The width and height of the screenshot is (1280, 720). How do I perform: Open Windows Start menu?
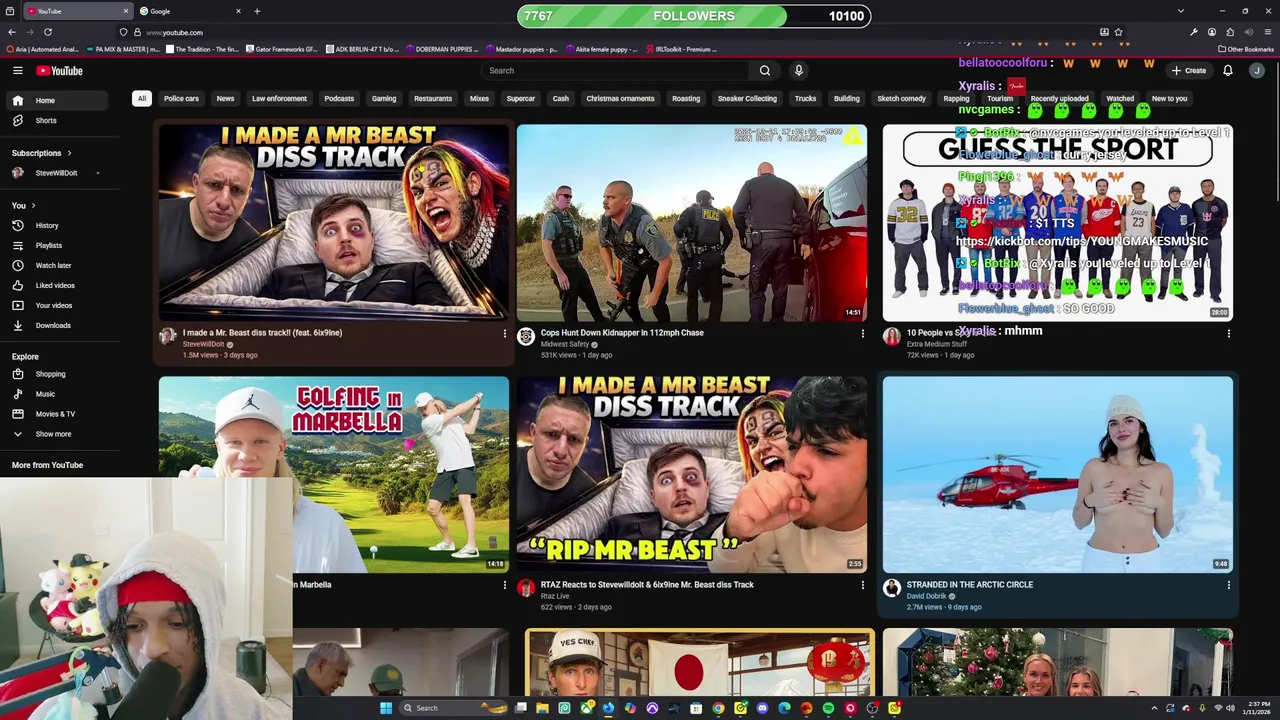point(385,708)
